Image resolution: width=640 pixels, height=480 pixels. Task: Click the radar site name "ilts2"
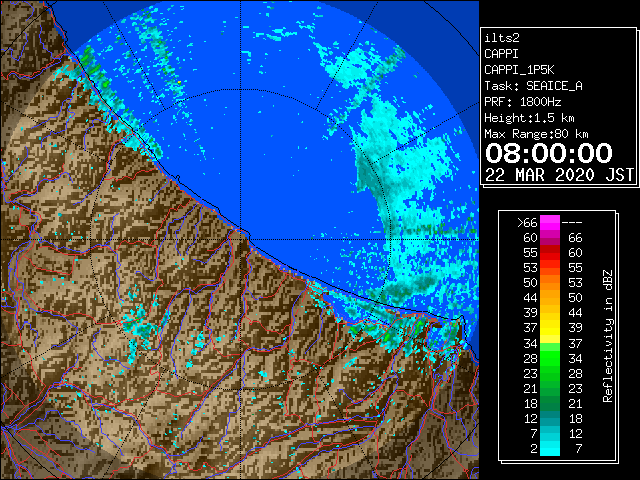pyautogui.click(x=502, y=38)
